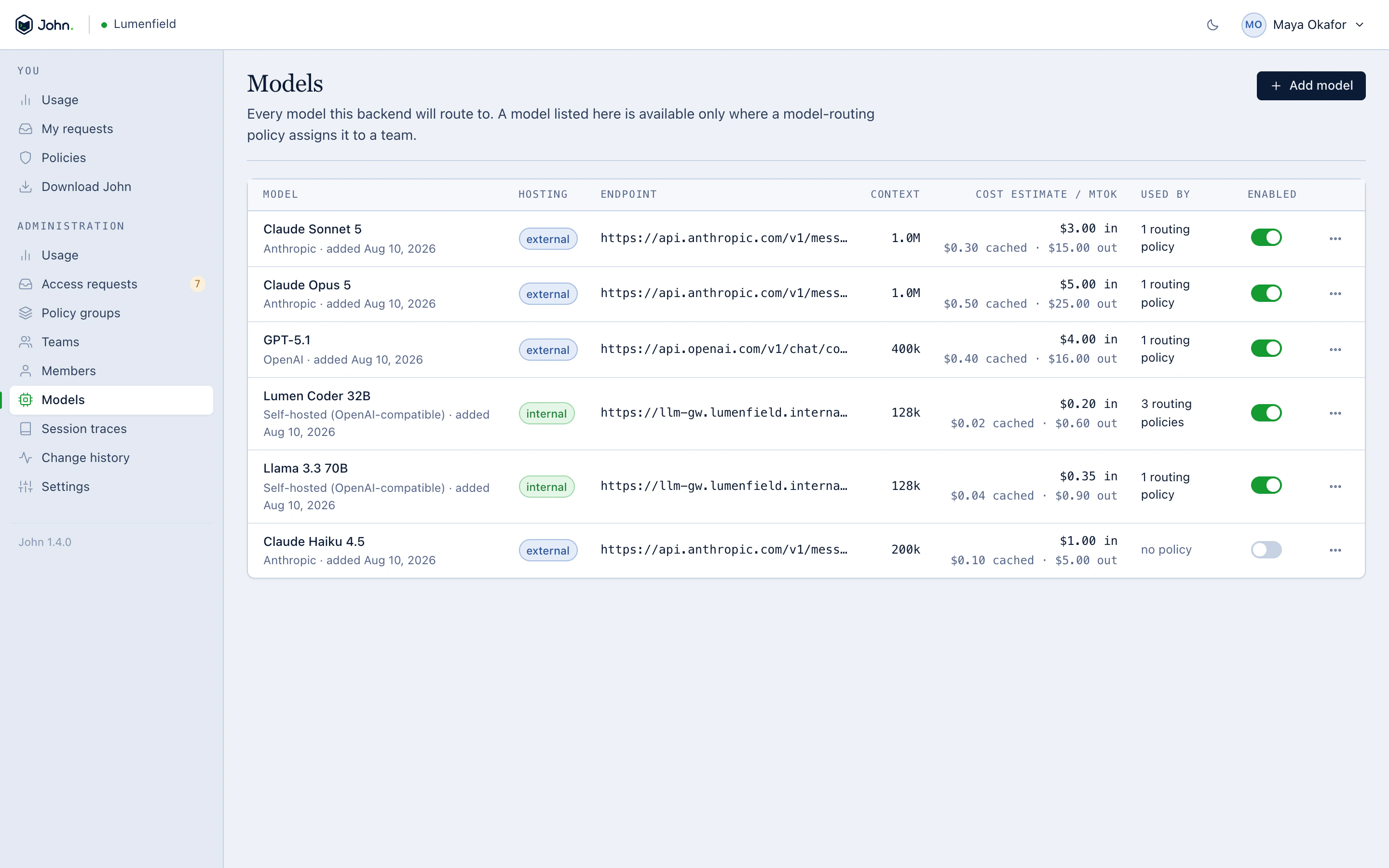Click the Add model button
The image size is (1389, 868).
[x=1311, y=85]
